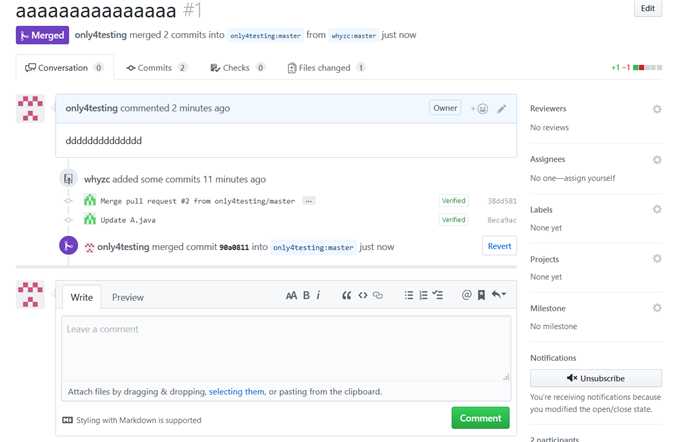
Task: Open the 'assign yourself' link
Action: [589, 178]
